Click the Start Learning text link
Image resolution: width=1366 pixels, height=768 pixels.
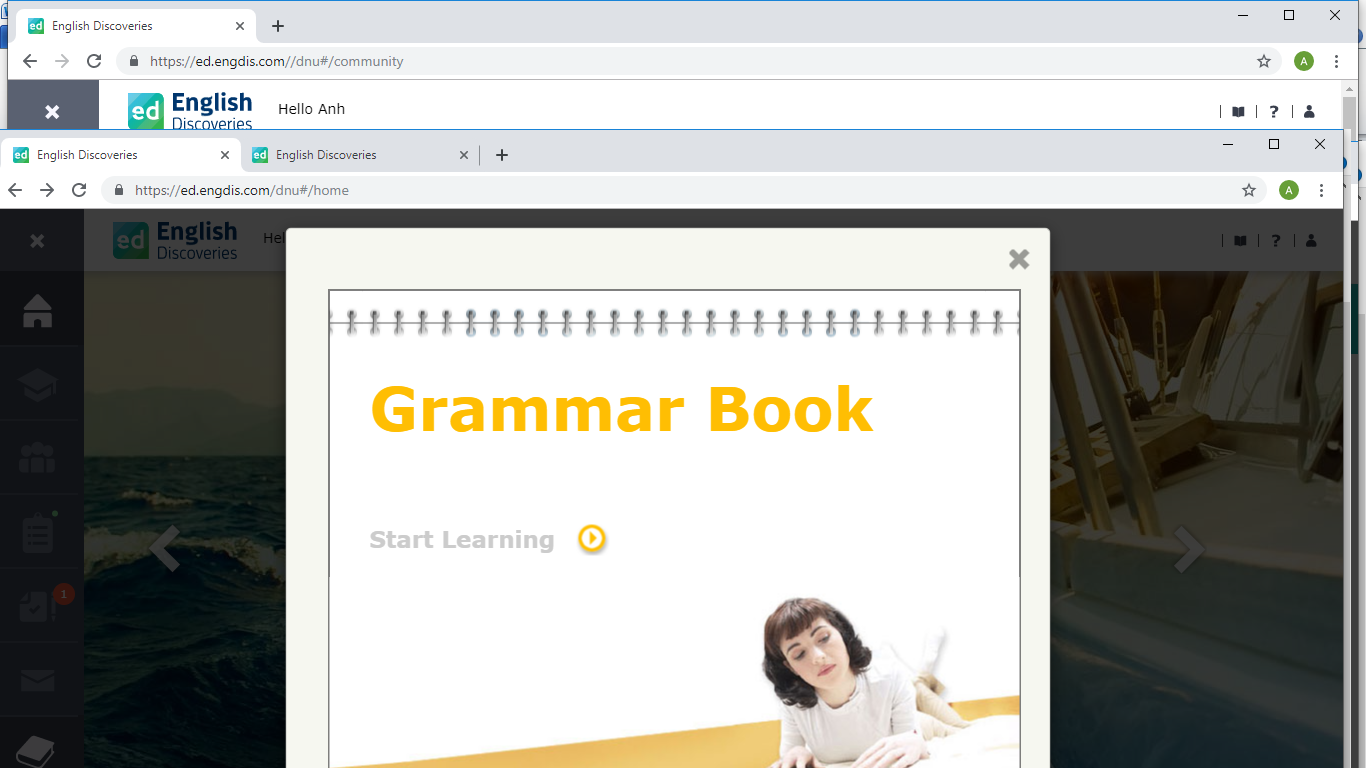pyautogui.click(x=461, y=540)
